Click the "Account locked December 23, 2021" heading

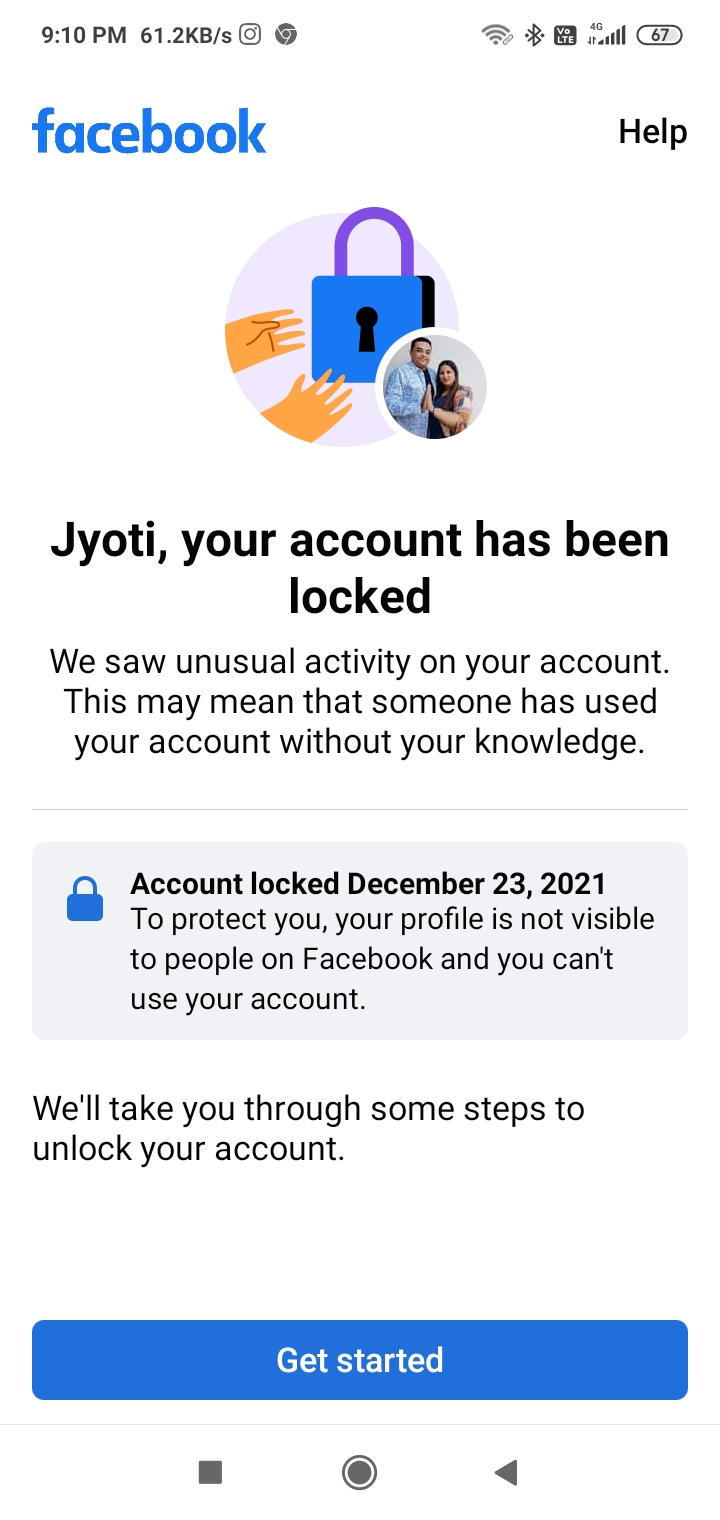[368, 884]
